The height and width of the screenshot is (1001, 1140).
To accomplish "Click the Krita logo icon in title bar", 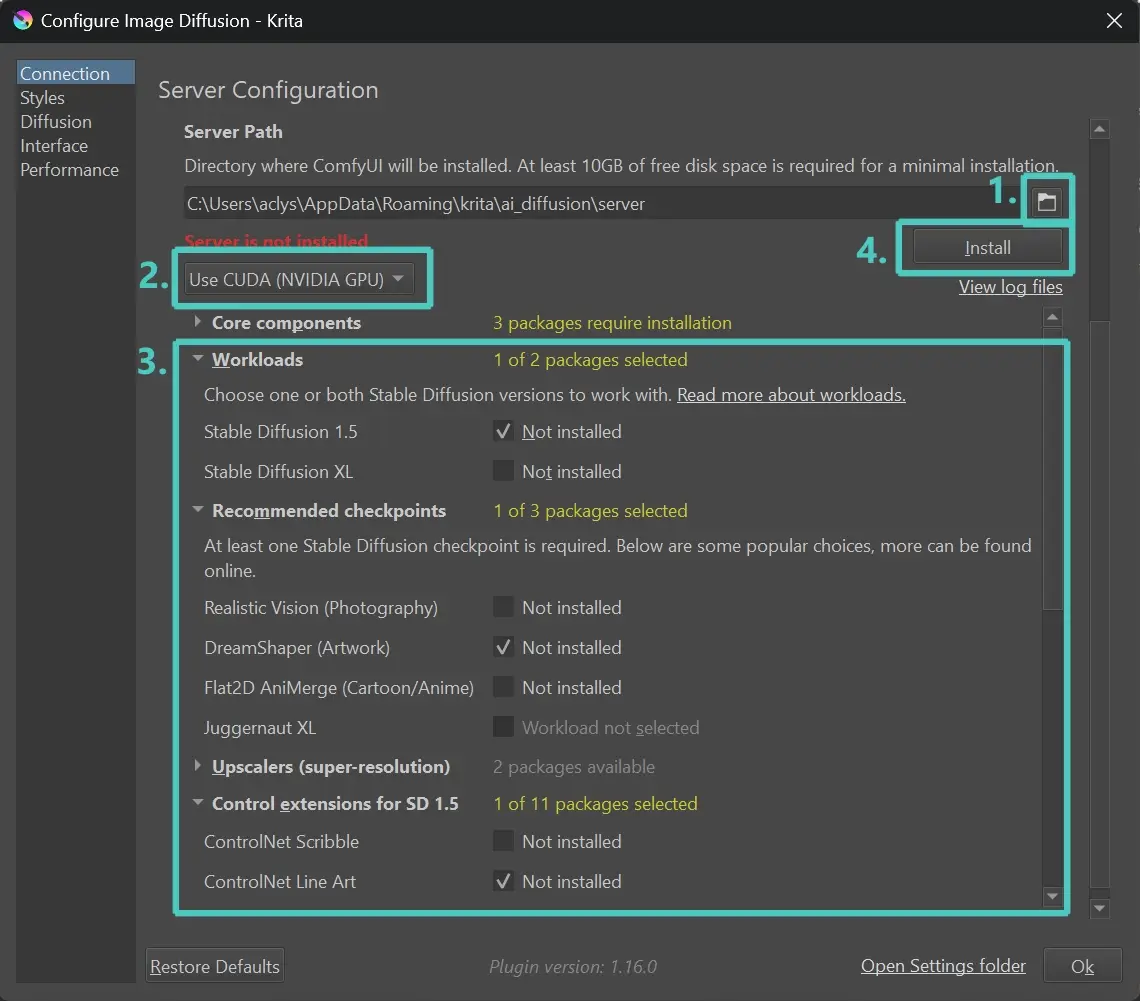I will [23, 20].
